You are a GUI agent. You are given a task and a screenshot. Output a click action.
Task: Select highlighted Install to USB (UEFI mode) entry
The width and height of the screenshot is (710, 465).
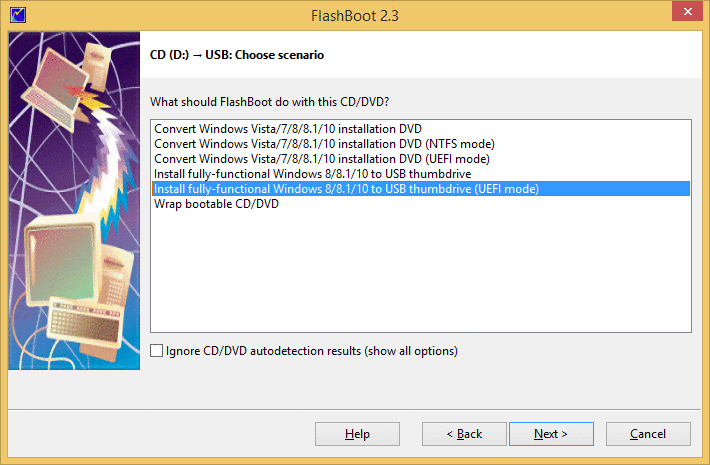point(421,189)
